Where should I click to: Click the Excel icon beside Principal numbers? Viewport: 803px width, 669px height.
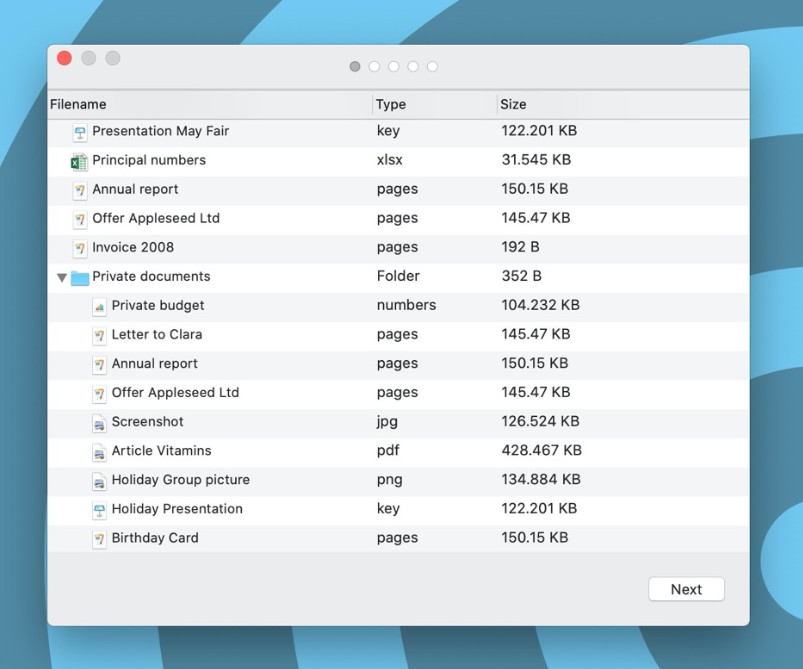[x=79, y=162]
